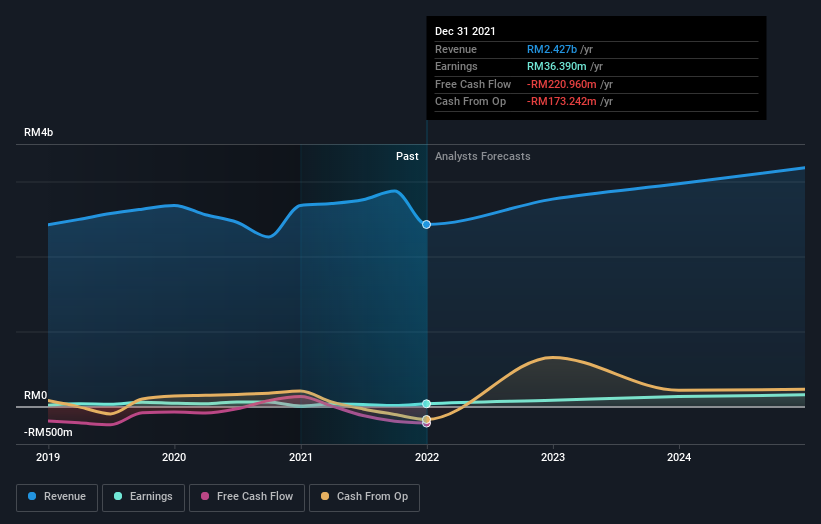The width and height of the screenshot is (821, 524).
Task: Click the Dec 31 2021 tooltip date
Action: pos(465,31)
